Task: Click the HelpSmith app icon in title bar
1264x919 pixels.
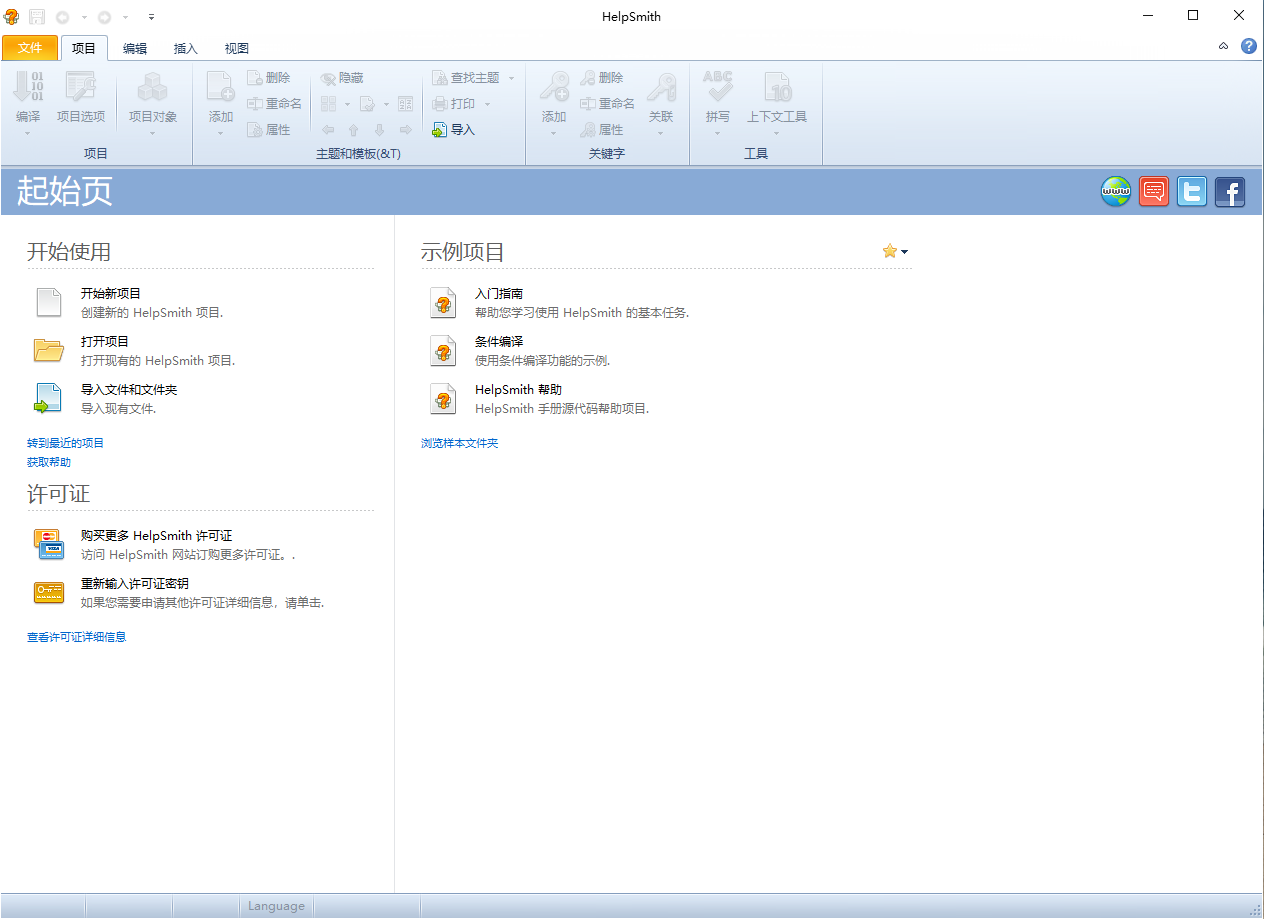Action: click(12, 17)
